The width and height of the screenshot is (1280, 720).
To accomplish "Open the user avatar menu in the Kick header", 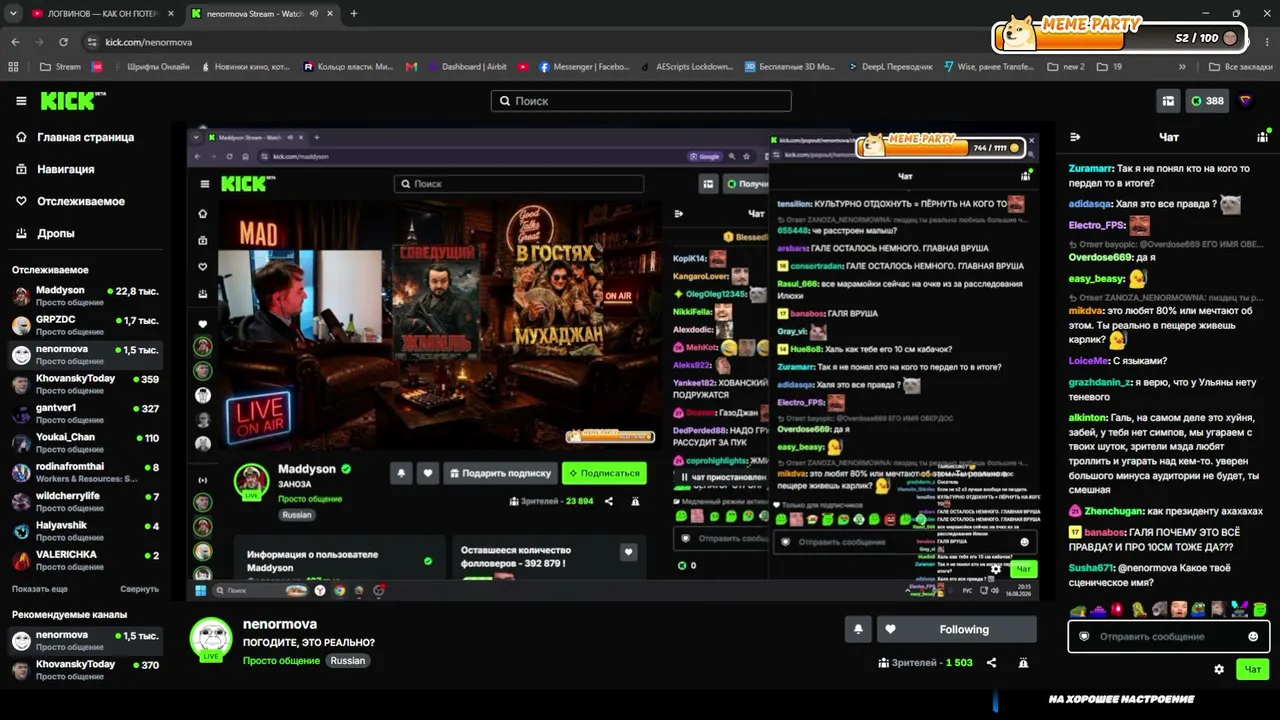I will coord(1245,101).
